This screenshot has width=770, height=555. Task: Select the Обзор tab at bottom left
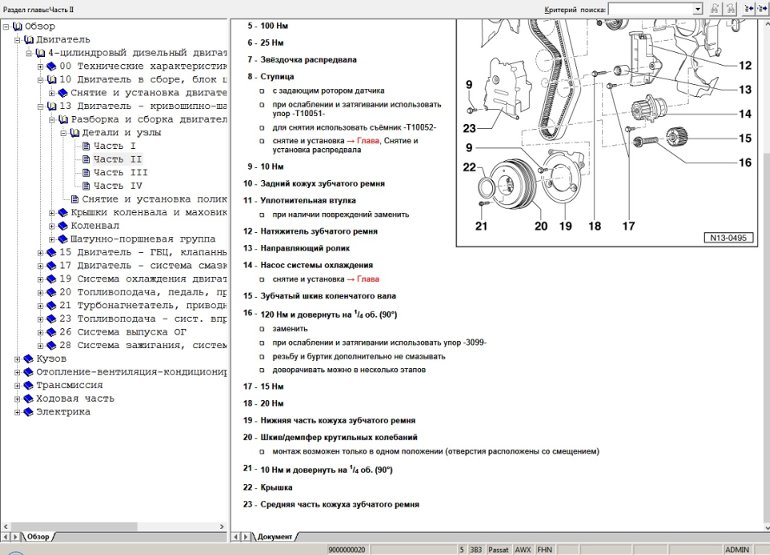click(38, 537)
